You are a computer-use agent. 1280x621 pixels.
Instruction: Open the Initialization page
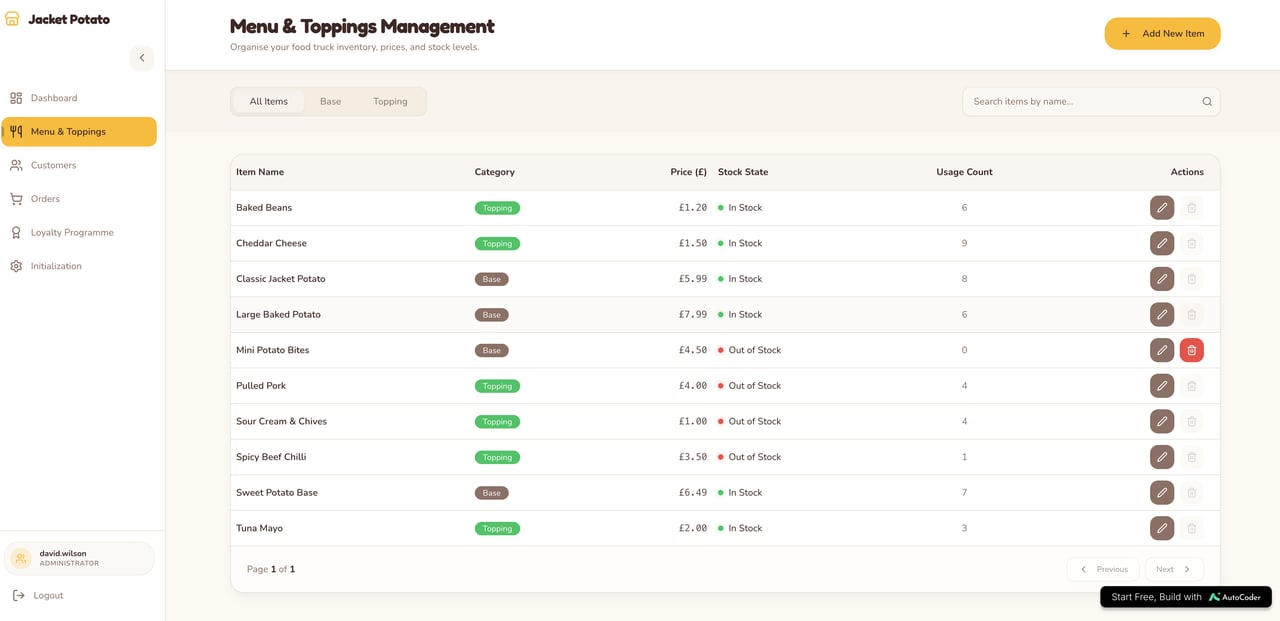tap(79, 266)
